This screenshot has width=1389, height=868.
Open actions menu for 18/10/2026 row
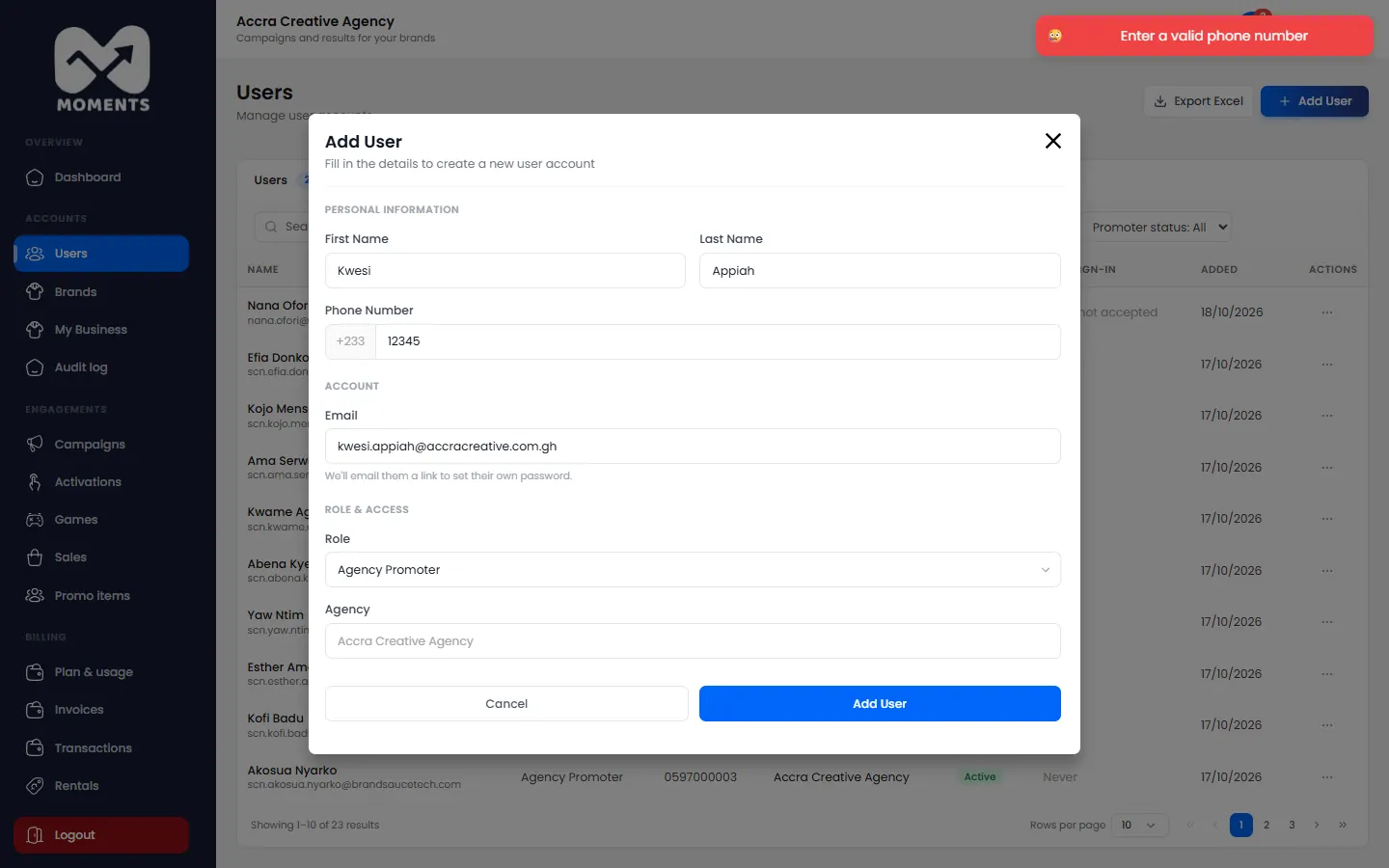[x=1327, y=312]
